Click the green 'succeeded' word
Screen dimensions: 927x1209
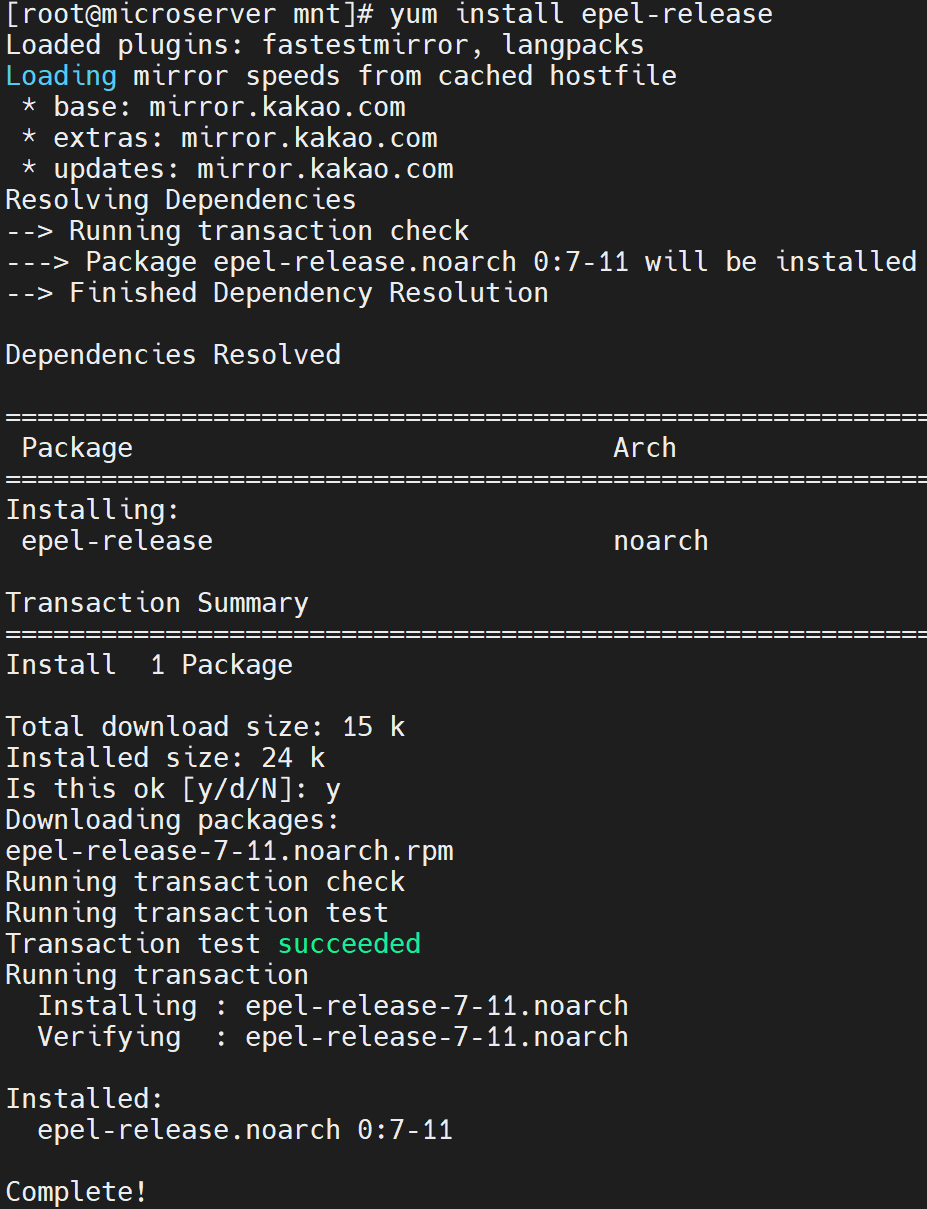click(349, 944)
